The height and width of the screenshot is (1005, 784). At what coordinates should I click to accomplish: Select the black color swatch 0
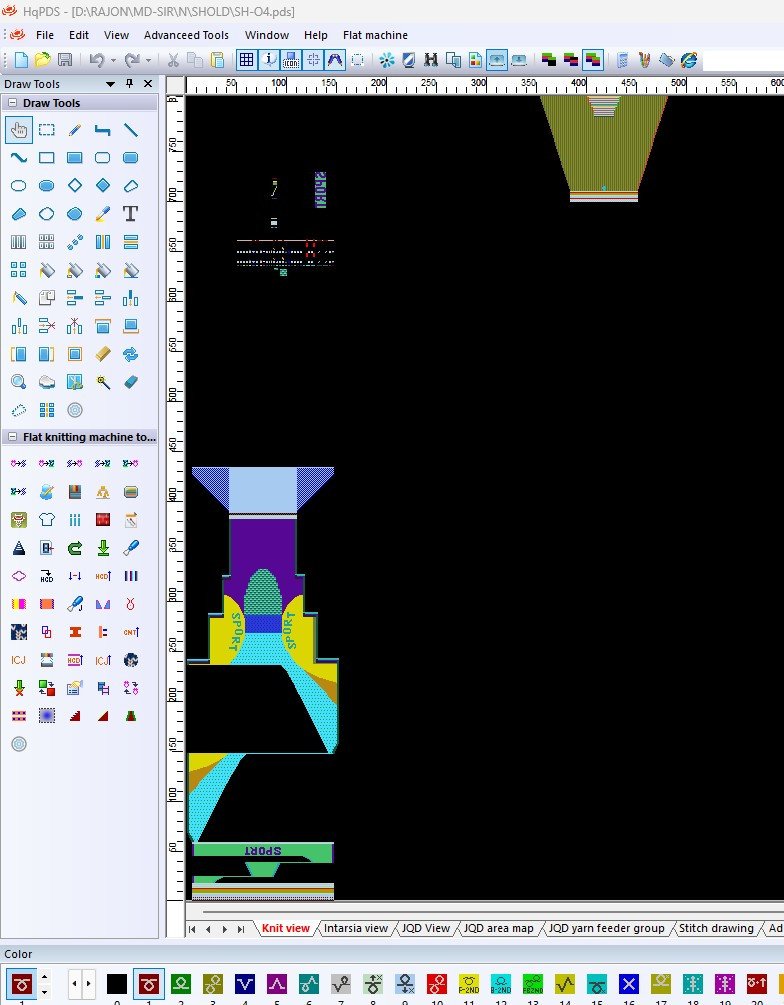tap(117, 983)
